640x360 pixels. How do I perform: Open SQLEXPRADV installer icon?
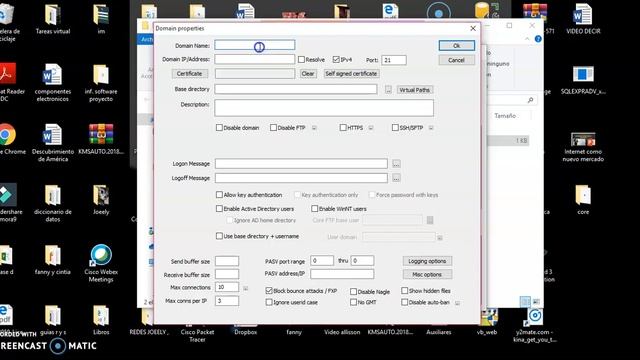coord(583,80)
